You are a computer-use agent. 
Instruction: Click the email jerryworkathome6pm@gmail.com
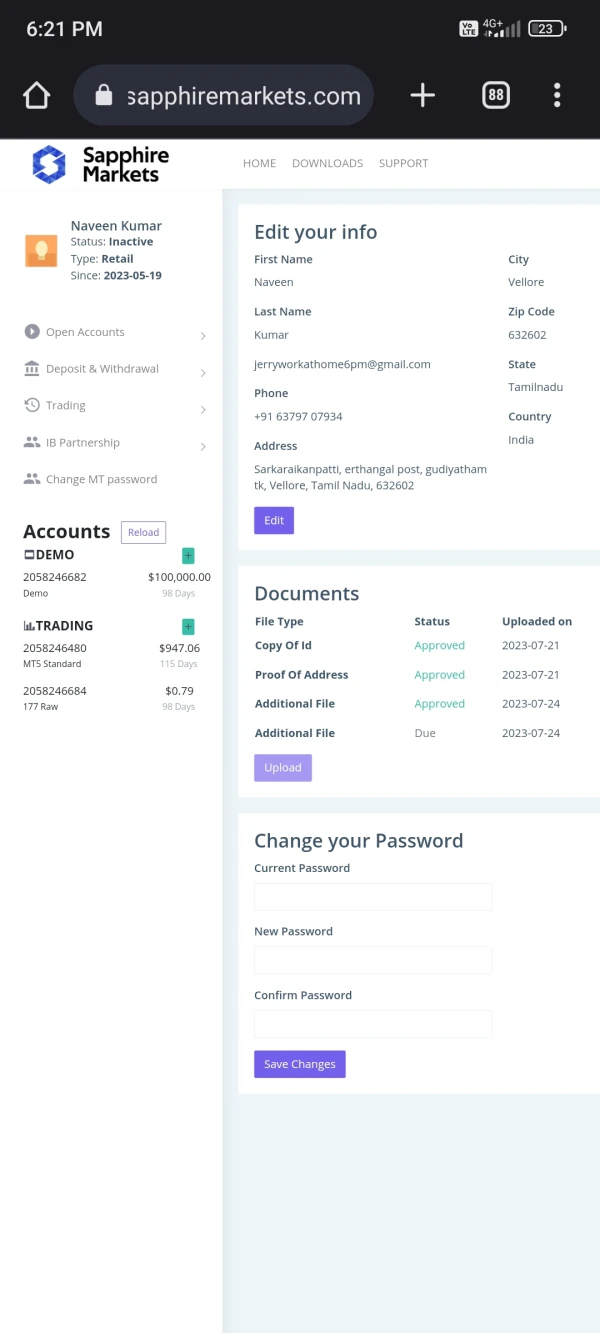(342, 364)
